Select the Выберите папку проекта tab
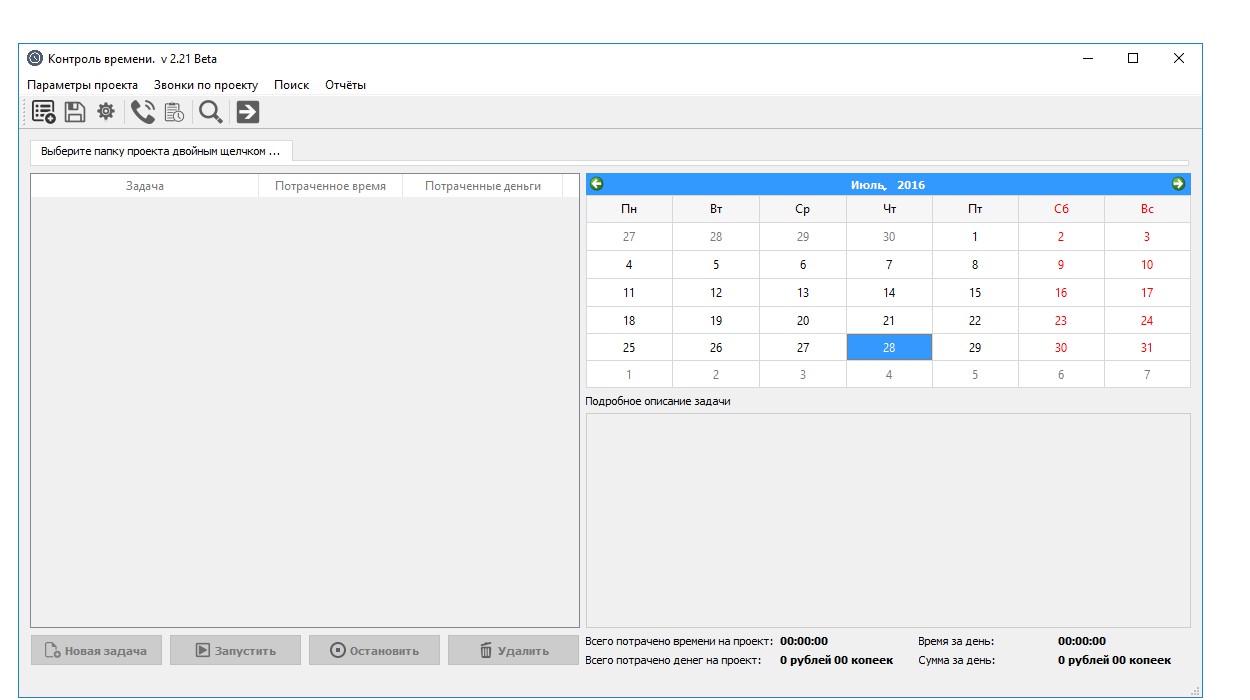 pyautogui.click(x=161, y=152)
